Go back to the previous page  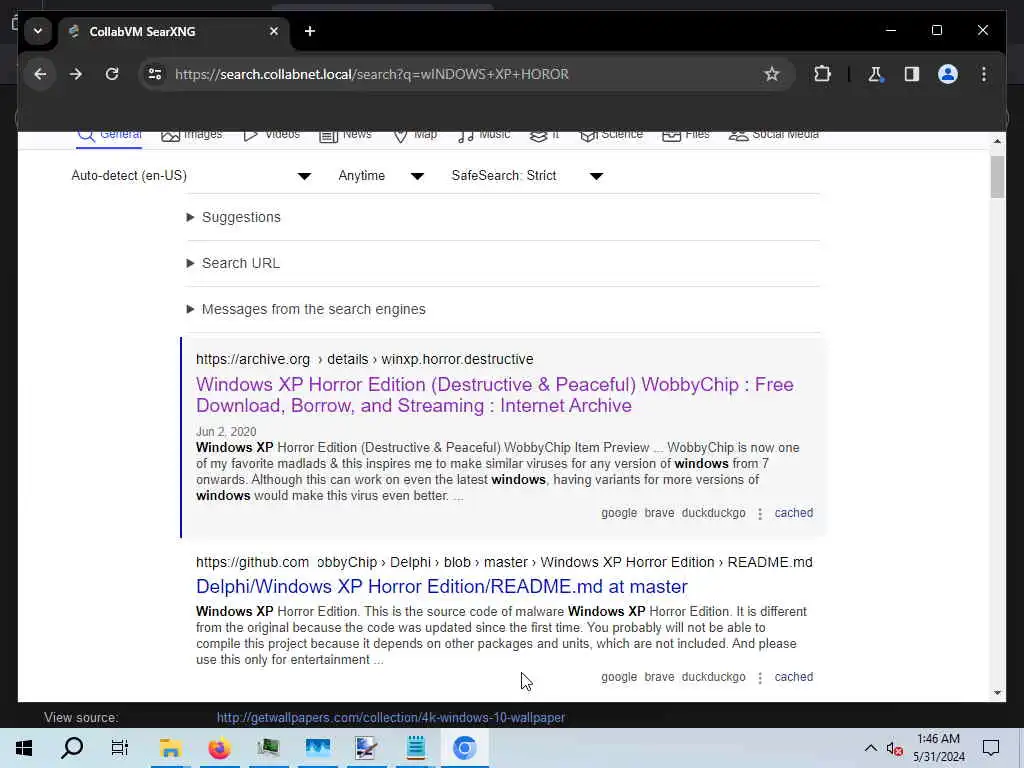pyautogui.click(x=40, y=74)
